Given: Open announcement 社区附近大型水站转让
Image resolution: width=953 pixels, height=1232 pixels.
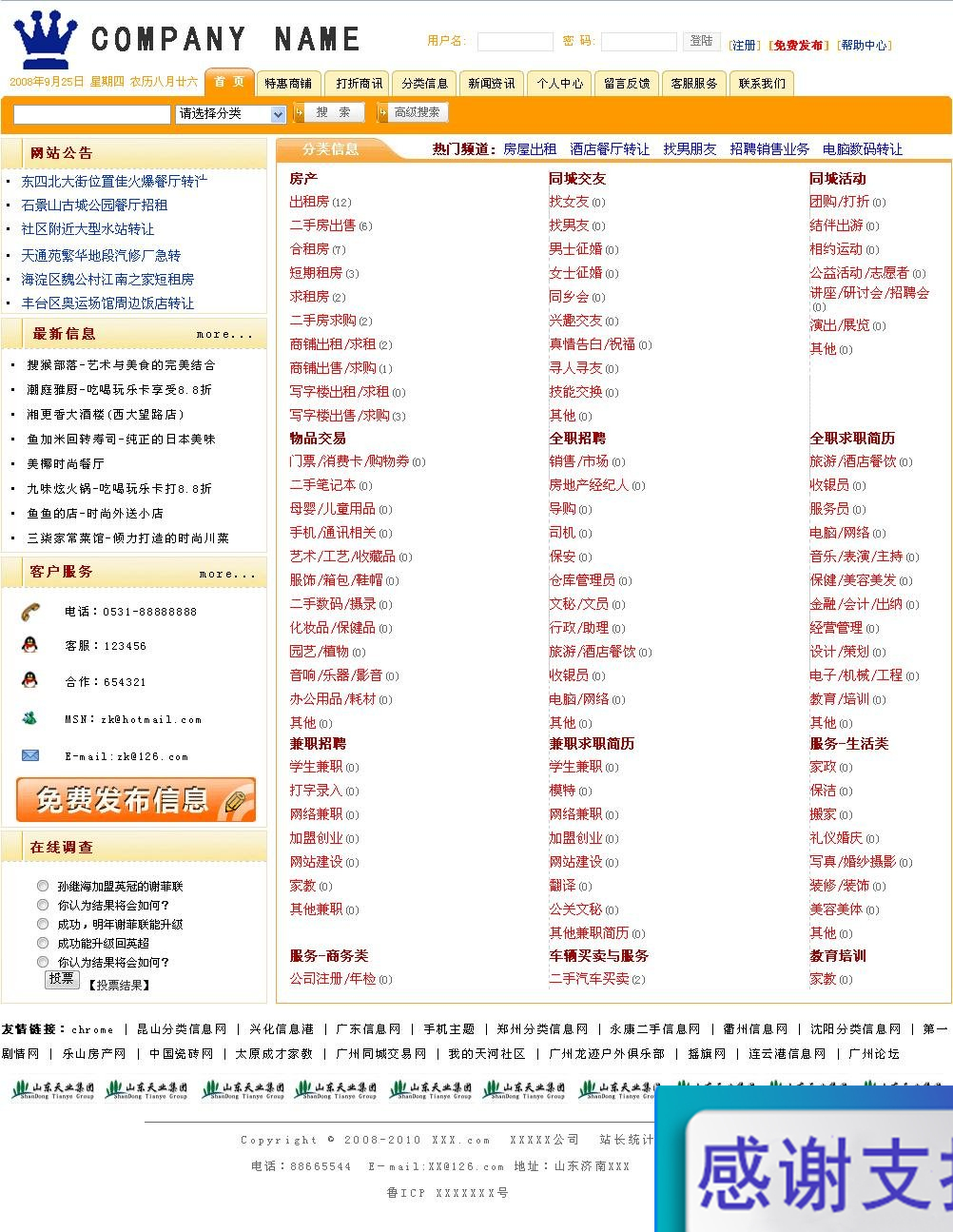Looking at the screenshot, I should 88,229.
